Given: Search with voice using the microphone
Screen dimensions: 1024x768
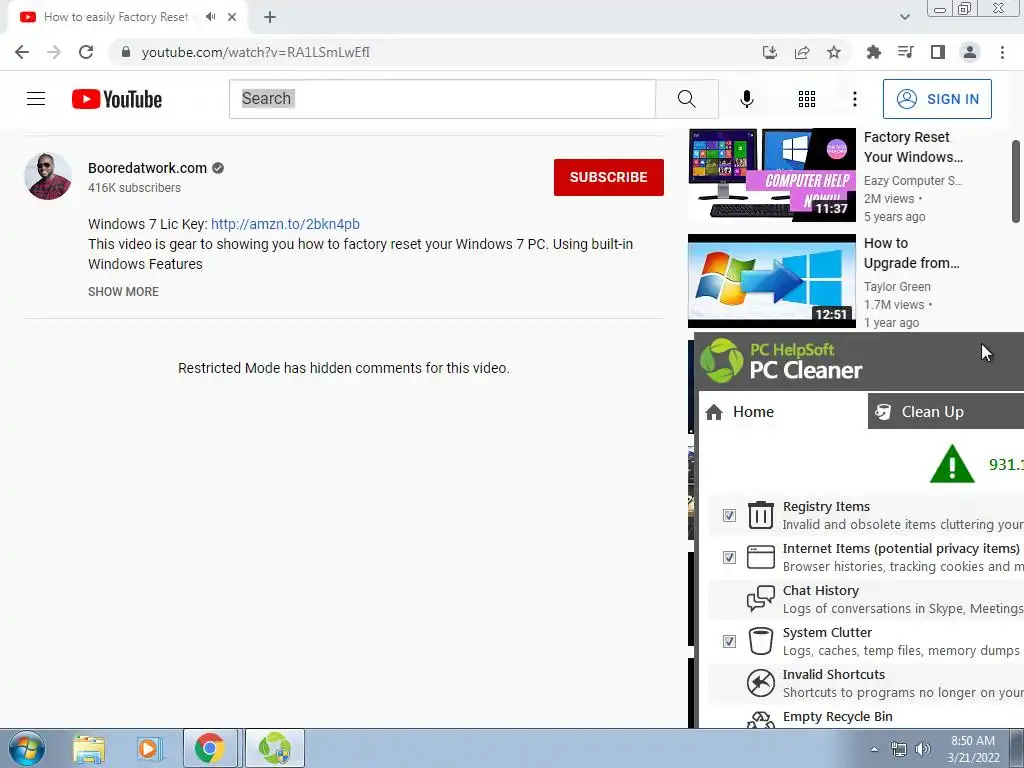Looking at the screenshot, I should (x=746, y=99).
